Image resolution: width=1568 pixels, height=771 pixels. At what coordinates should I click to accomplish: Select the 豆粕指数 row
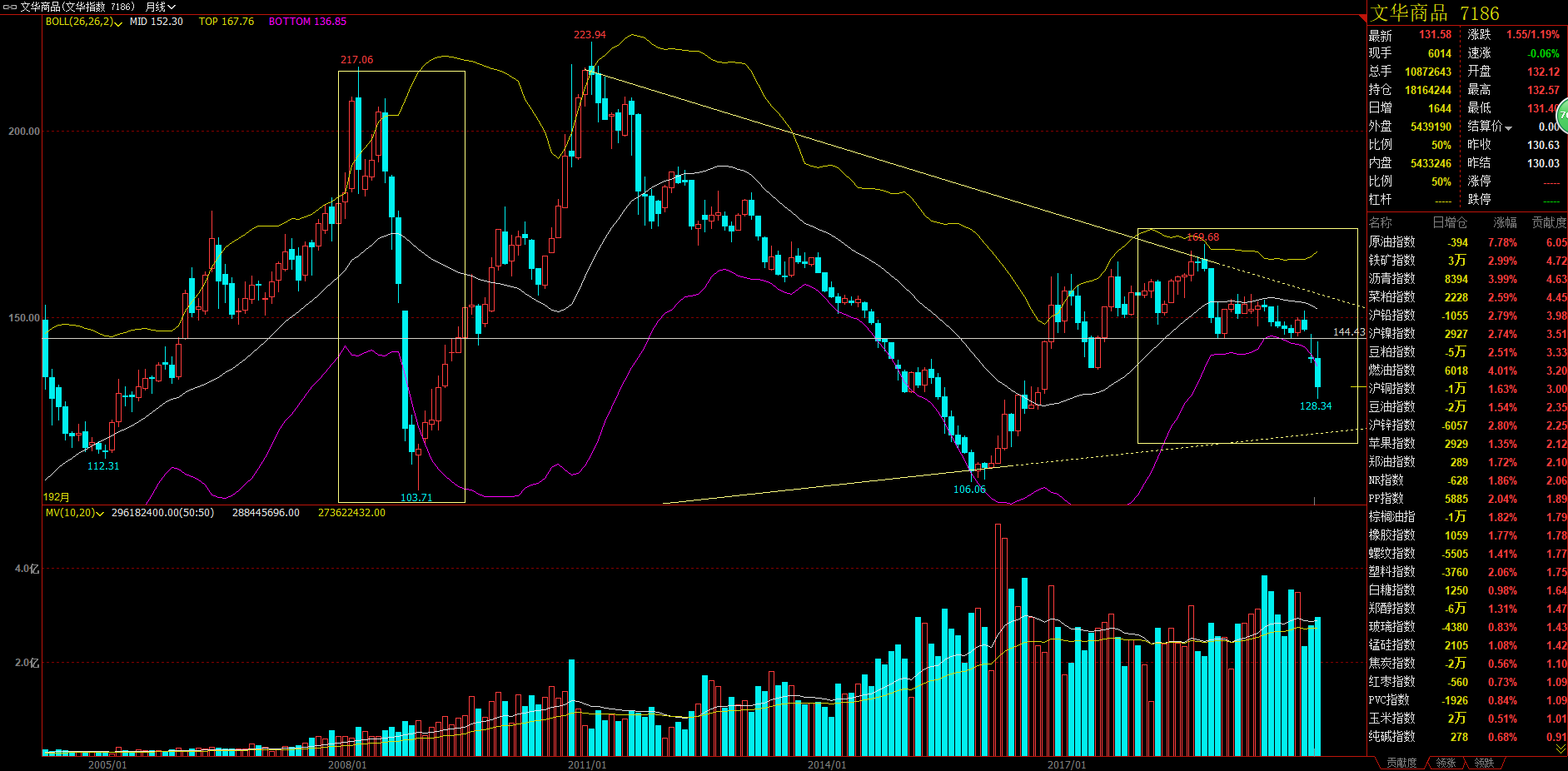click(x=1467, y=352)
